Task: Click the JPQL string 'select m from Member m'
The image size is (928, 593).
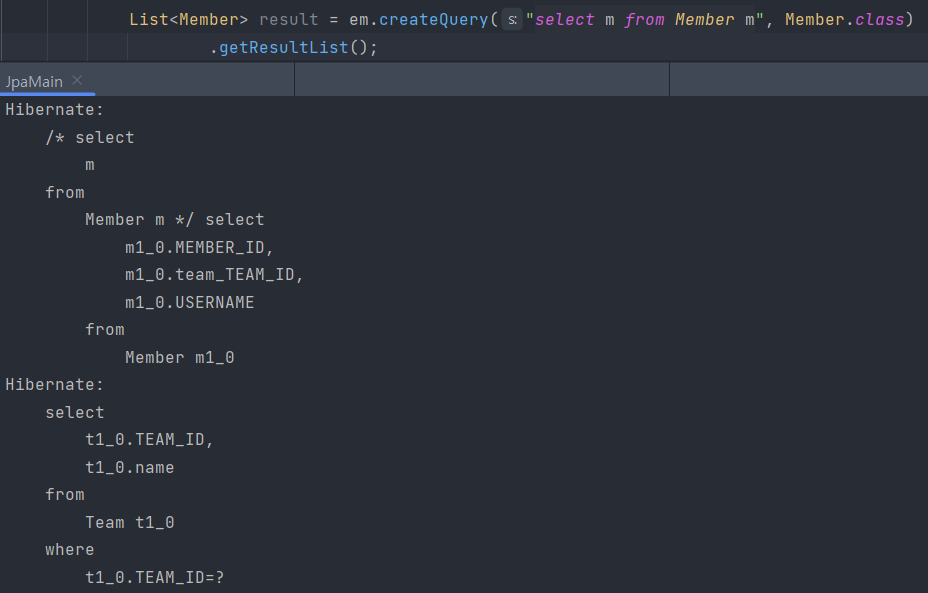Action: tap(645, 20)
